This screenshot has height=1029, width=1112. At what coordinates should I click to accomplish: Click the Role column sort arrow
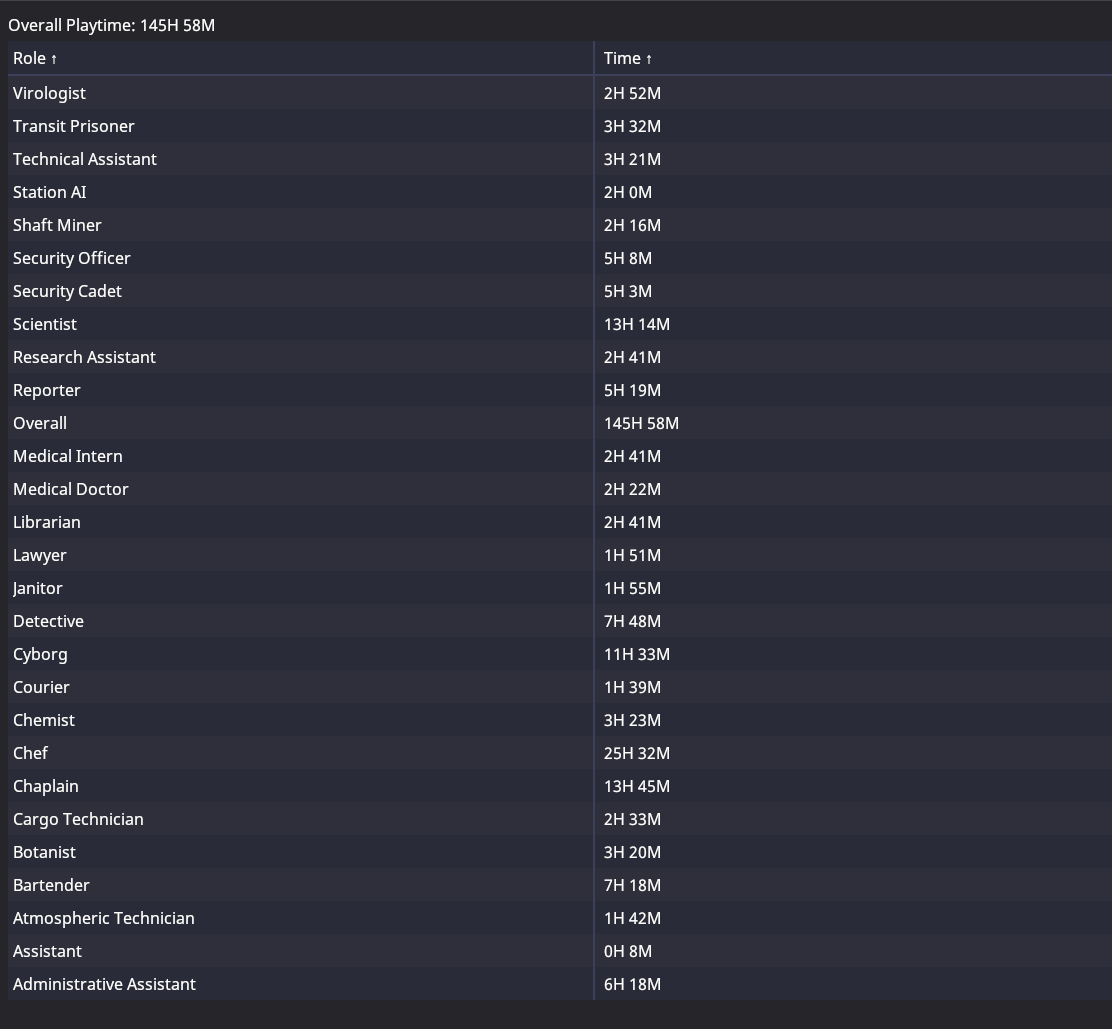pos(54,60)
